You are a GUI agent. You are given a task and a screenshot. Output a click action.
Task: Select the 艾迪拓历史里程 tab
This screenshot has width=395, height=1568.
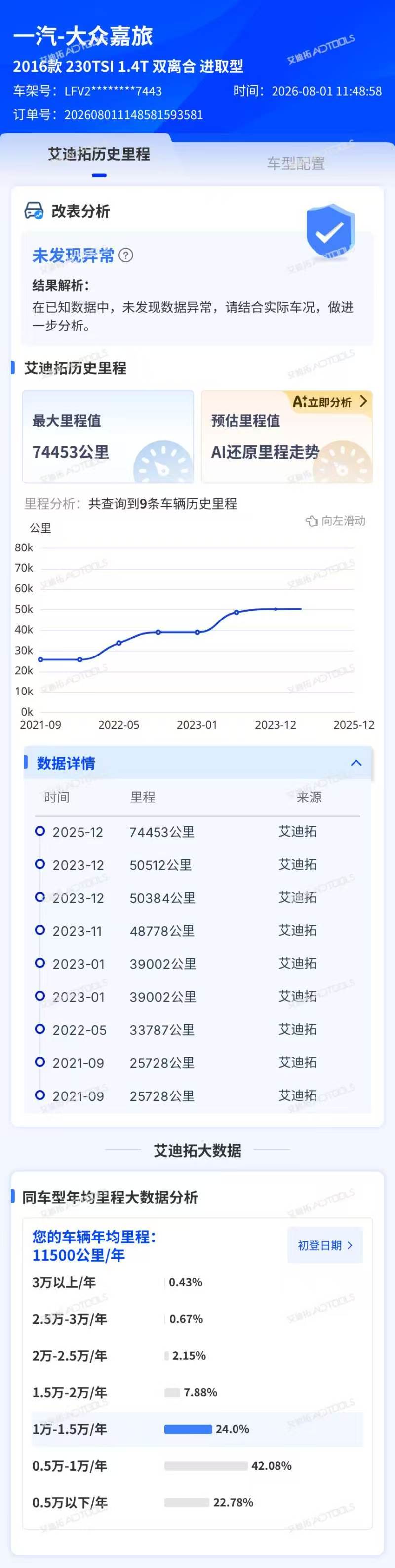tap(99, 154)
